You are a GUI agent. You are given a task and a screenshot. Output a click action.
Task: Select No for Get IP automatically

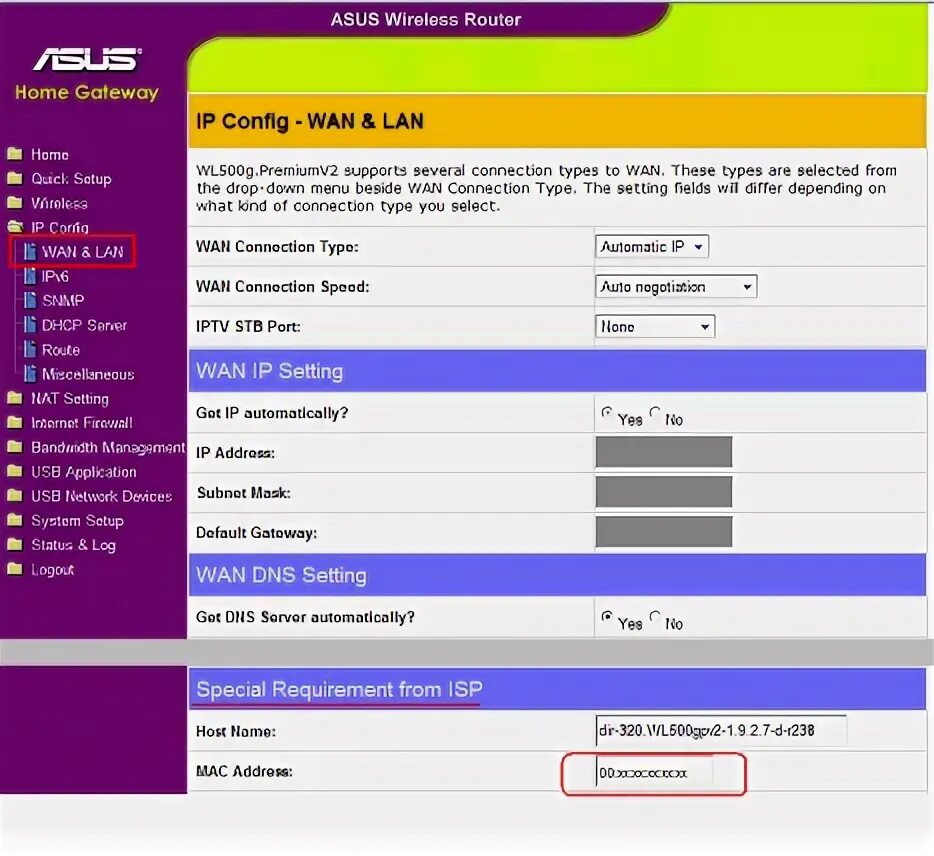tap(655, 412)
